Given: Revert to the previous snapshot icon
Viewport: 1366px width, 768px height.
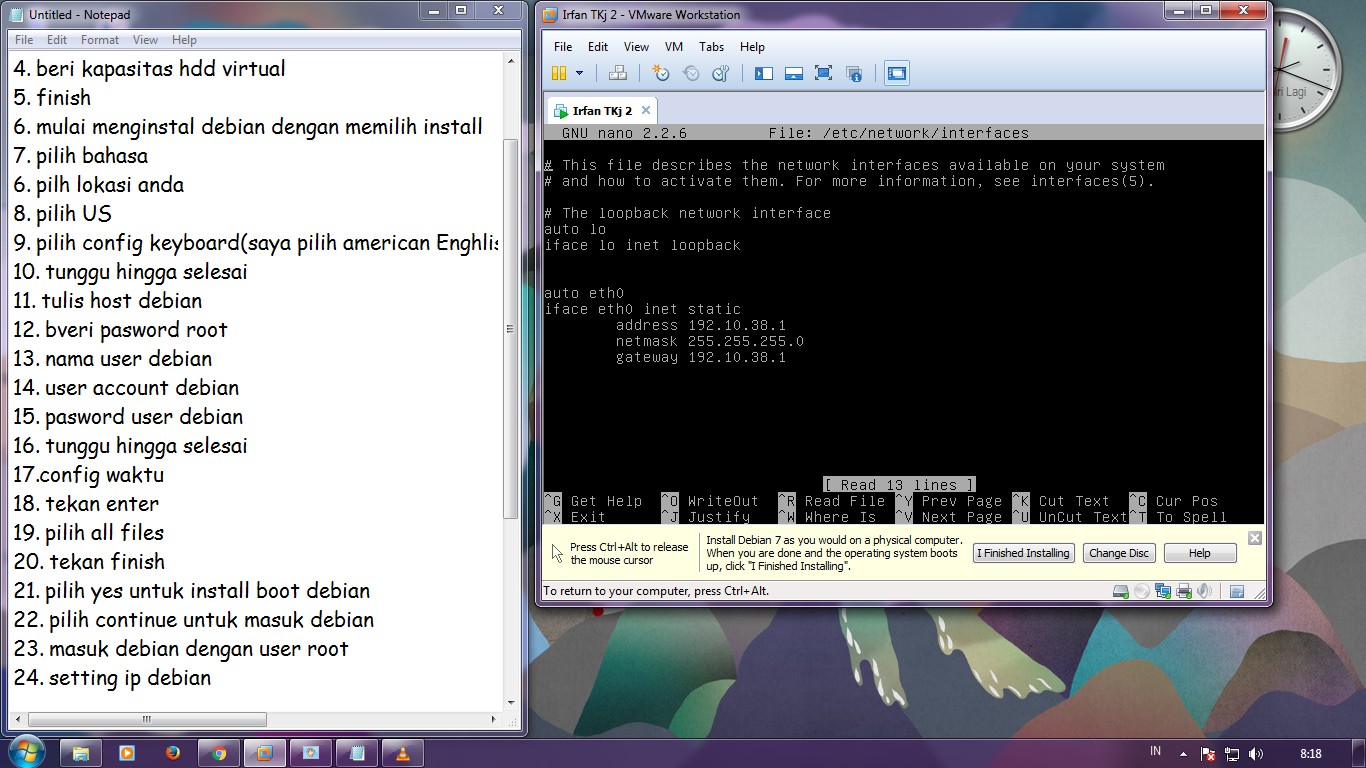Looking at the screenshot, I should pos(691,73).
